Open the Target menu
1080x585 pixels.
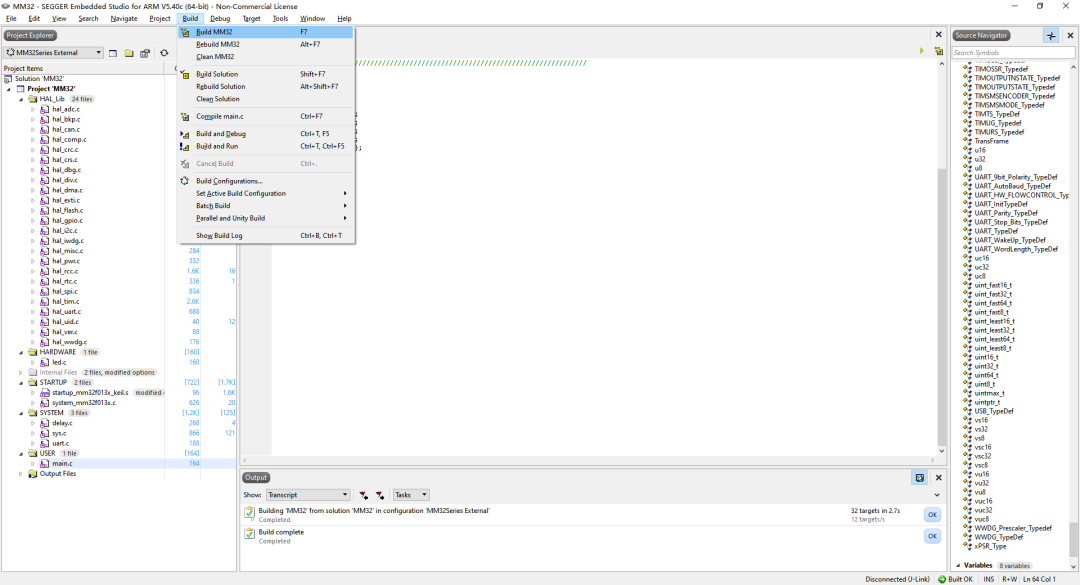(x=251, y=19)
